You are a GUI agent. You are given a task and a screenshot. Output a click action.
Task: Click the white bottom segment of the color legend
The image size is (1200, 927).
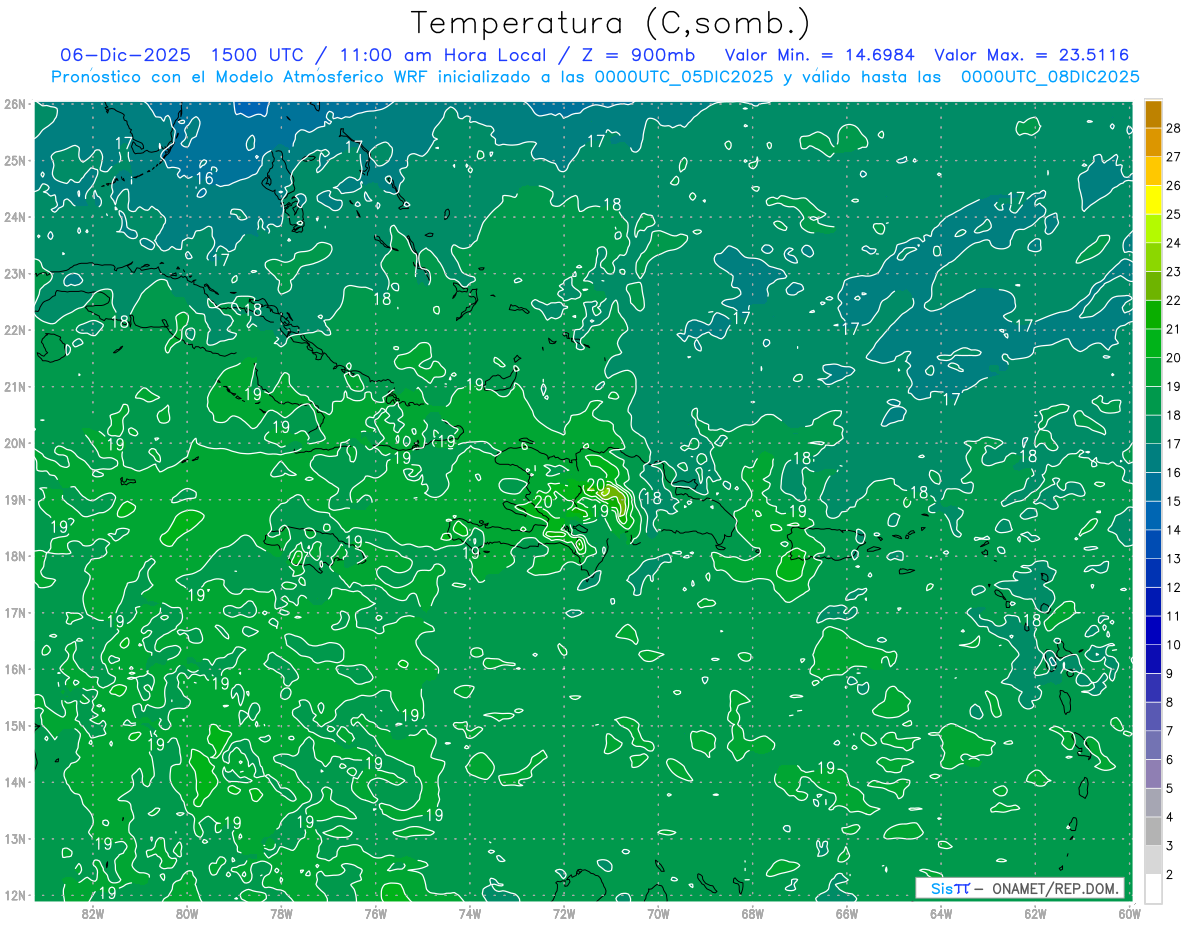1153,887
